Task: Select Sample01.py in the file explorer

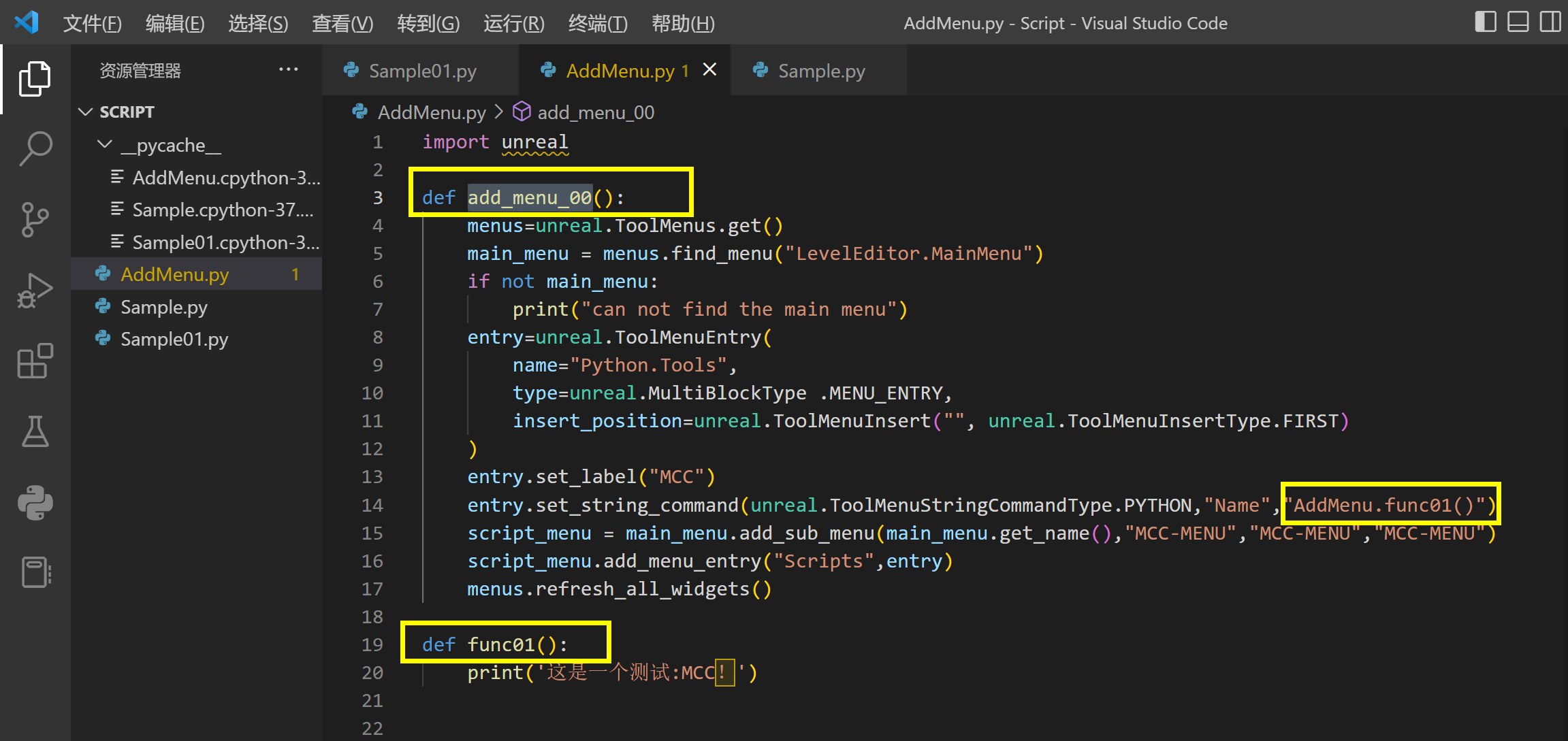Action: coord(197,339)
